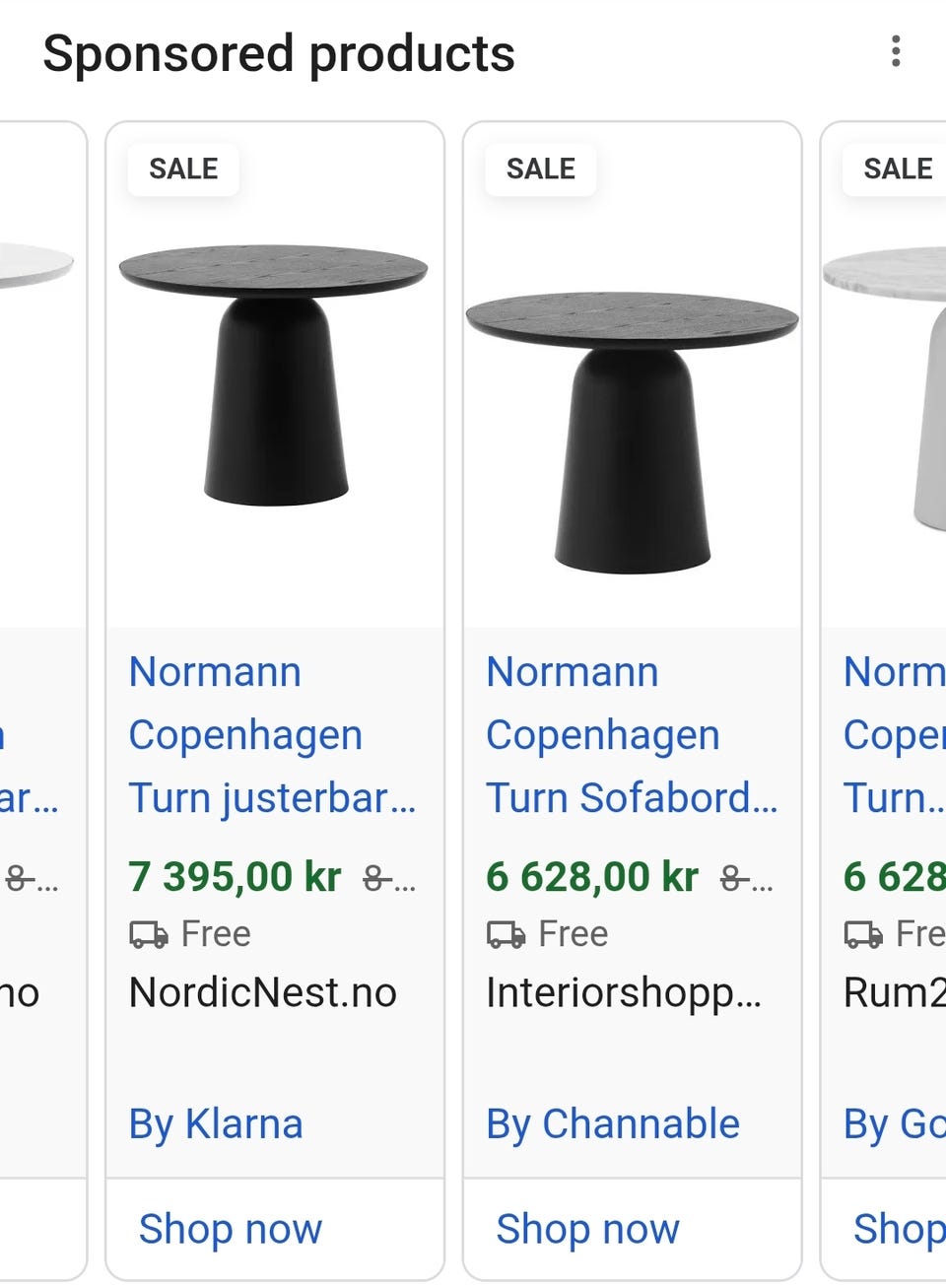Click the By Channable link
This screenshot has height=1288, width=946.
(x=612, y=1123)
